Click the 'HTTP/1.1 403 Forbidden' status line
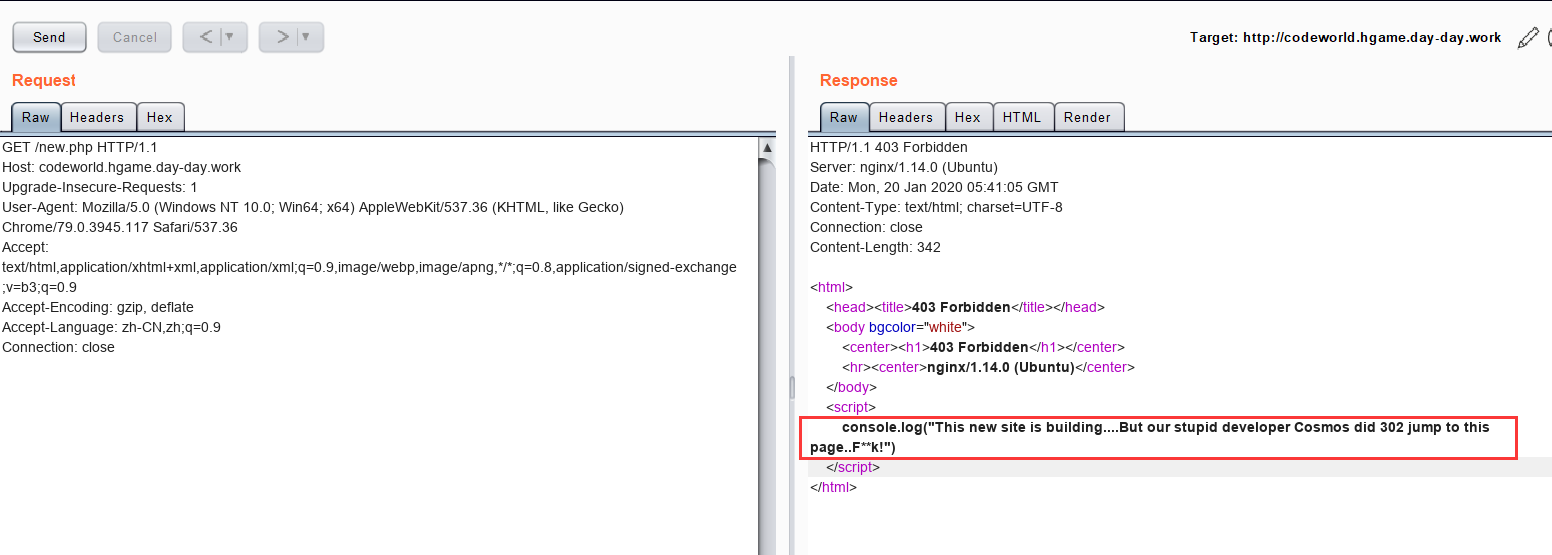 (888, 147)
